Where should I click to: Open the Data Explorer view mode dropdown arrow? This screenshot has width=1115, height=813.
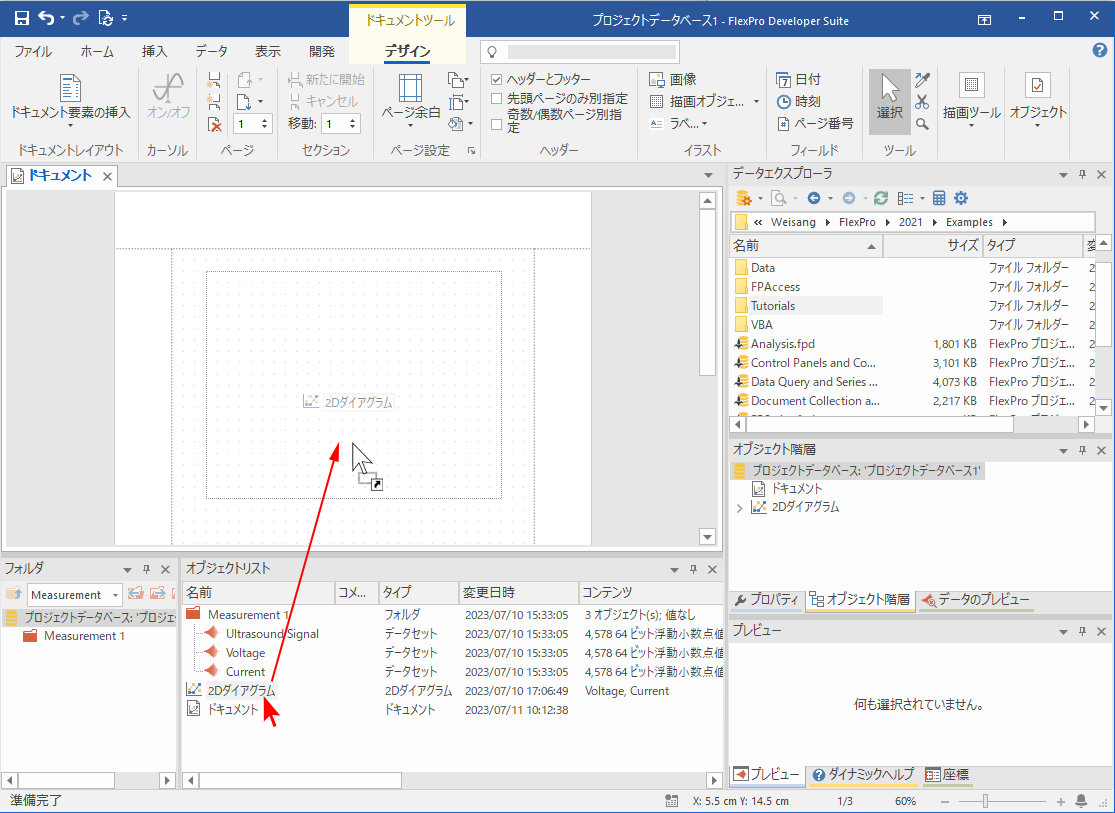(922, 198)
